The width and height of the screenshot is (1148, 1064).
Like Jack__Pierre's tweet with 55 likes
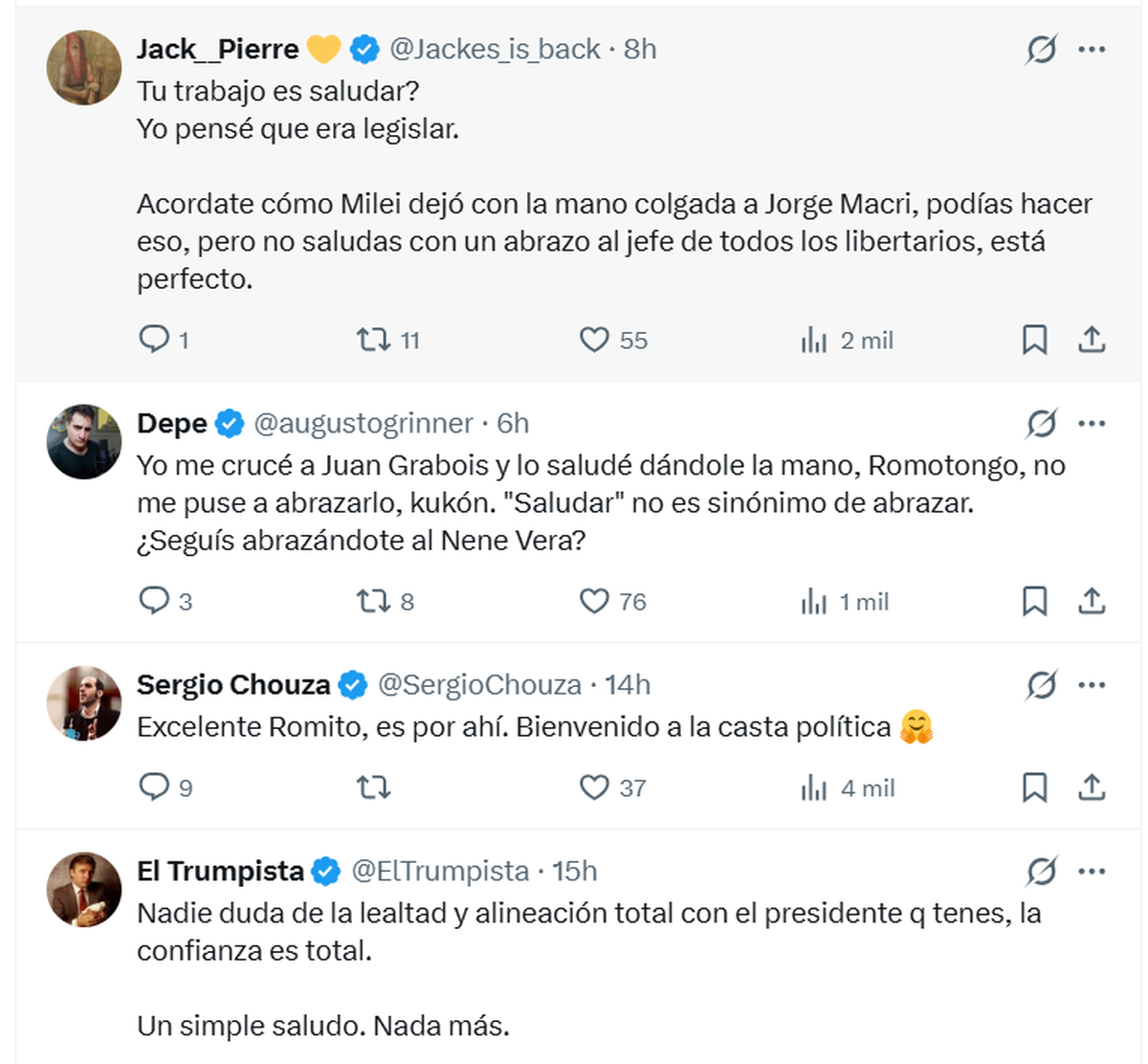coord(594,340)
